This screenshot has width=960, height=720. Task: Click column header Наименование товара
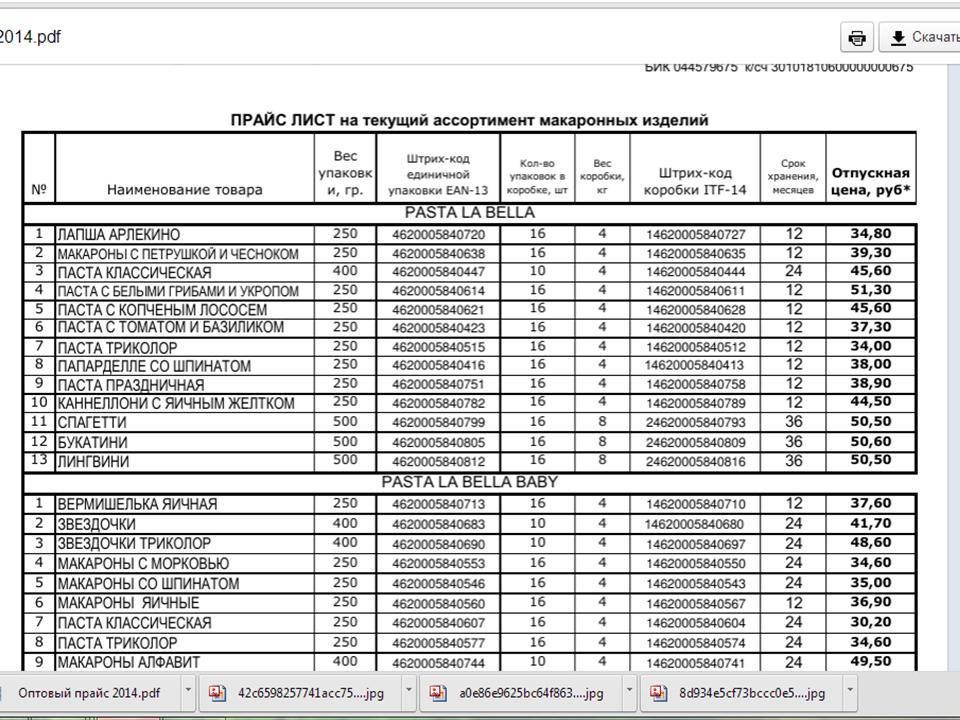tap(184, 190)
